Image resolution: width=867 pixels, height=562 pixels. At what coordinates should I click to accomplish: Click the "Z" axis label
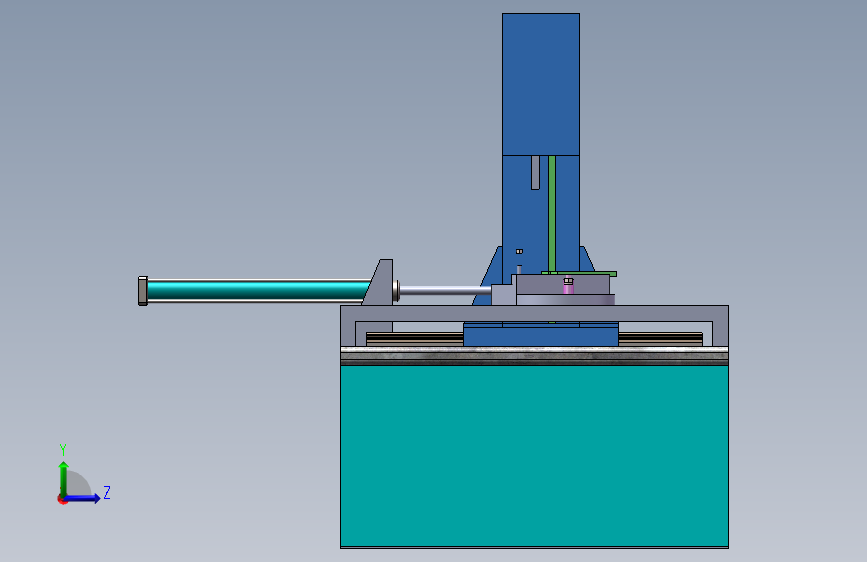tap(107, 492)
